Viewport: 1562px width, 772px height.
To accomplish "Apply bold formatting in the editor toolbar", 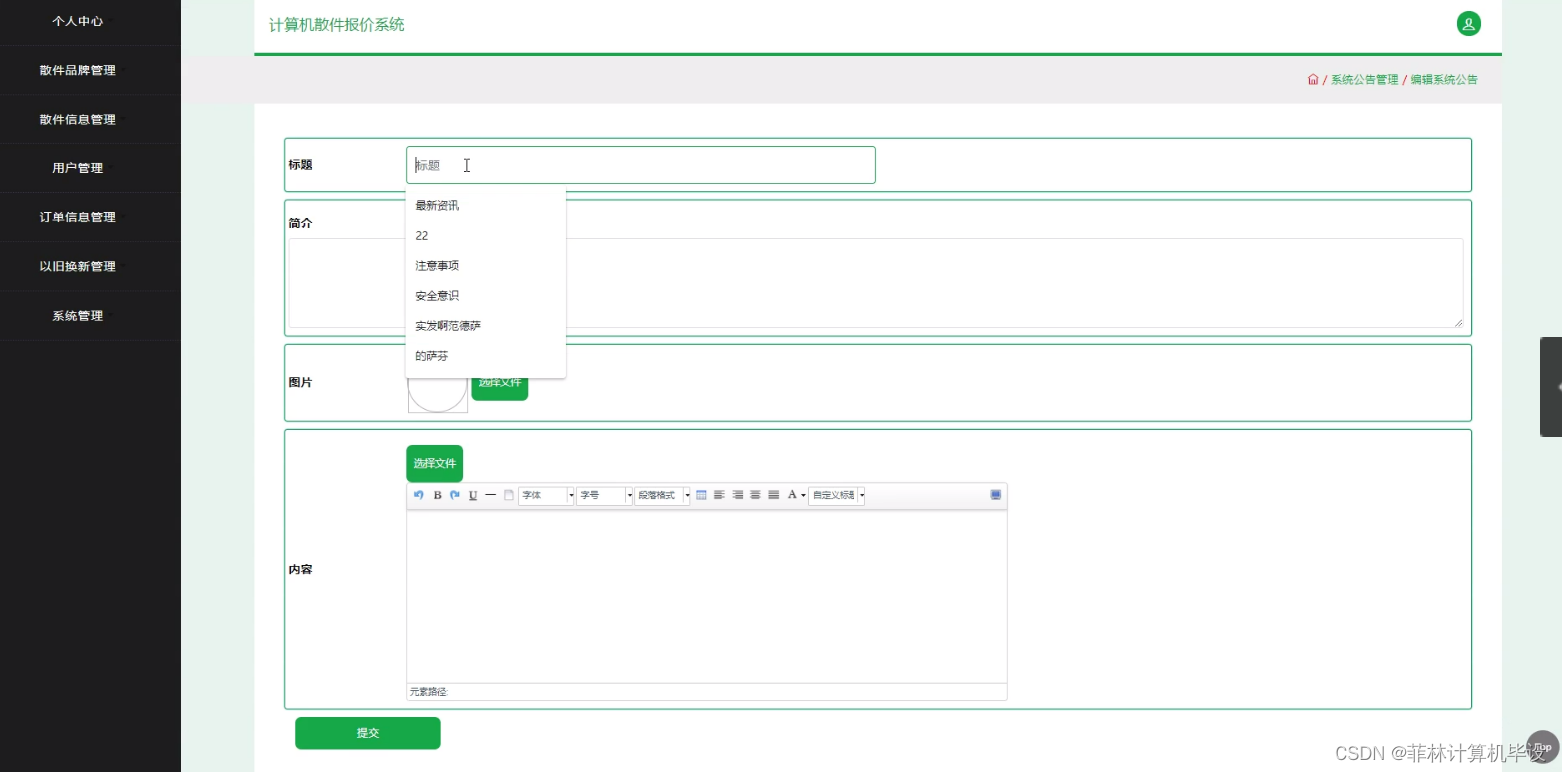I will coord(437,495).
